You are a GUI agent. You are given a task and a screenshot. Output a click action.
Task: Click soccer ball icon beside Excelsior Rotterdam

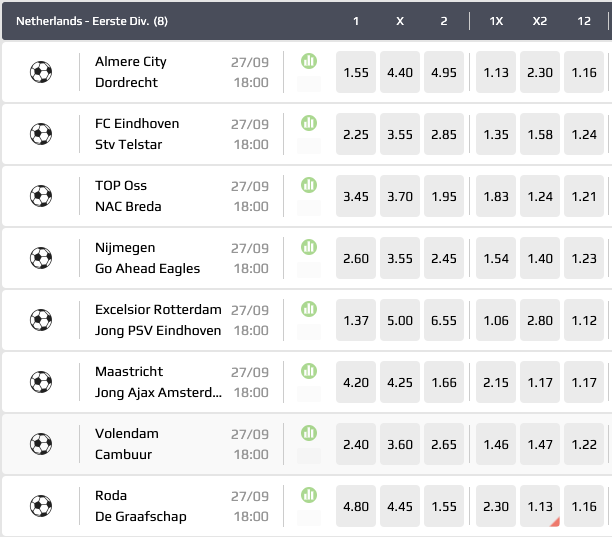pyautogui.click(x=41, y=320)
